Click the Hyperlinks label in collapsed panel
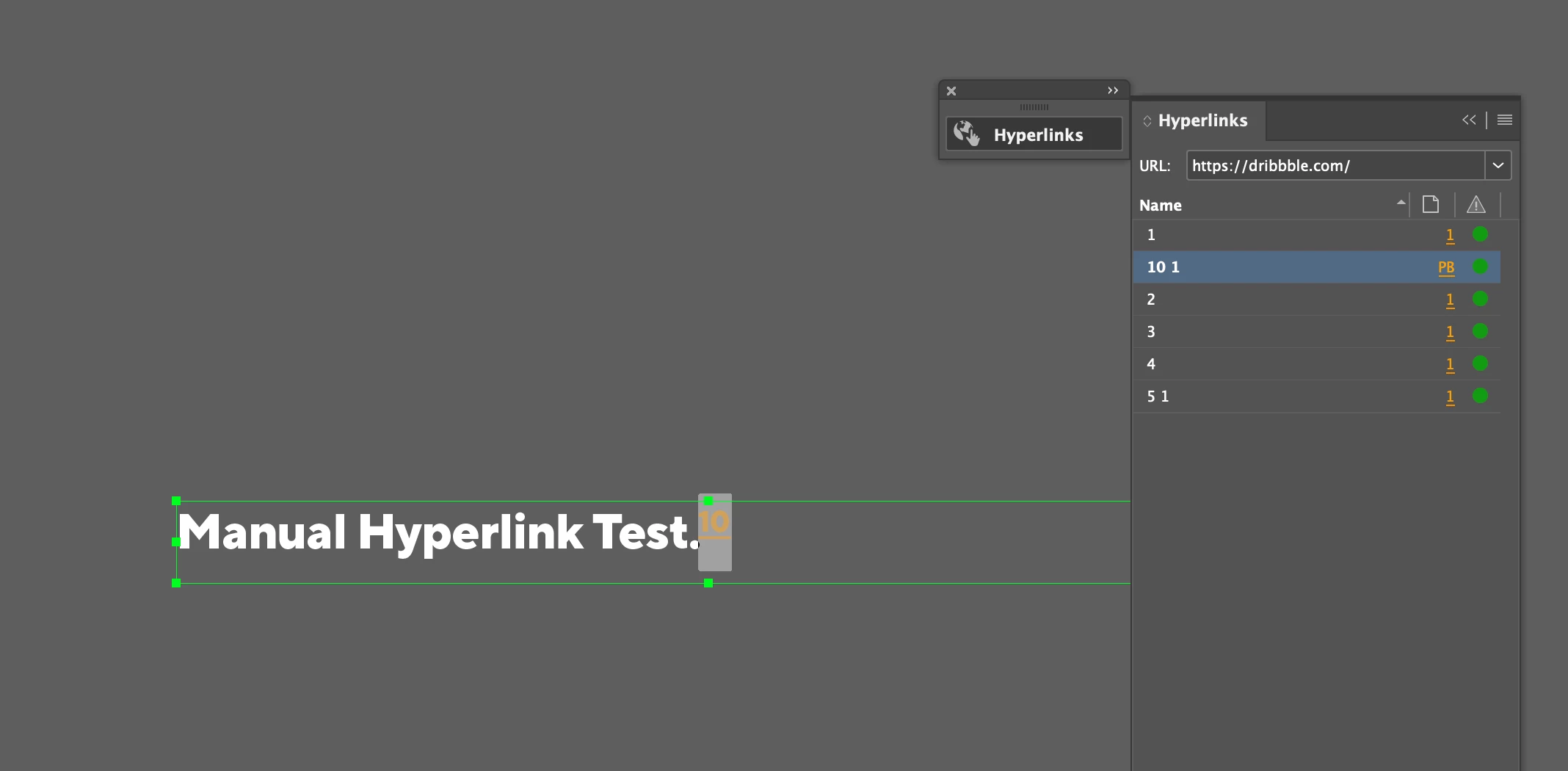This screenshot has width=1568, height=771. coord(1038,135)
